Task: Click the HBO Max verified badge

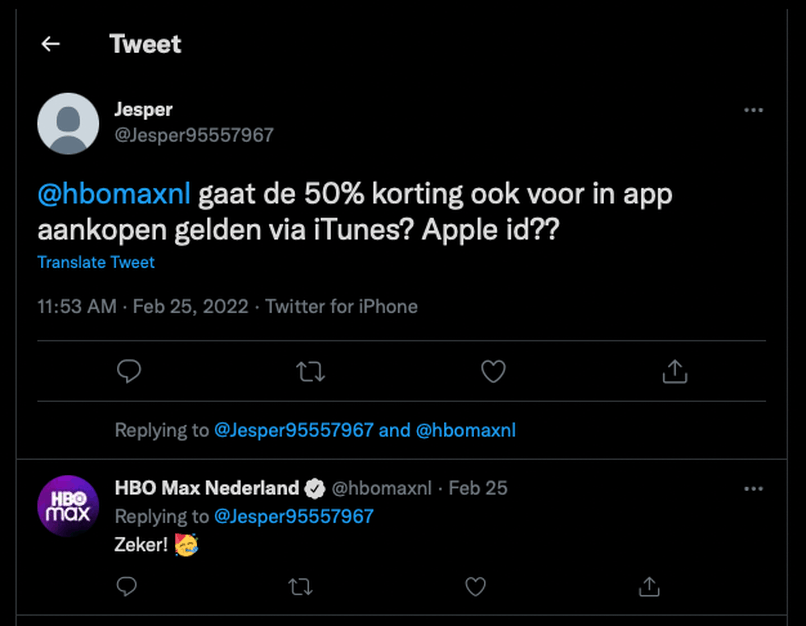Action: [314, 488]
